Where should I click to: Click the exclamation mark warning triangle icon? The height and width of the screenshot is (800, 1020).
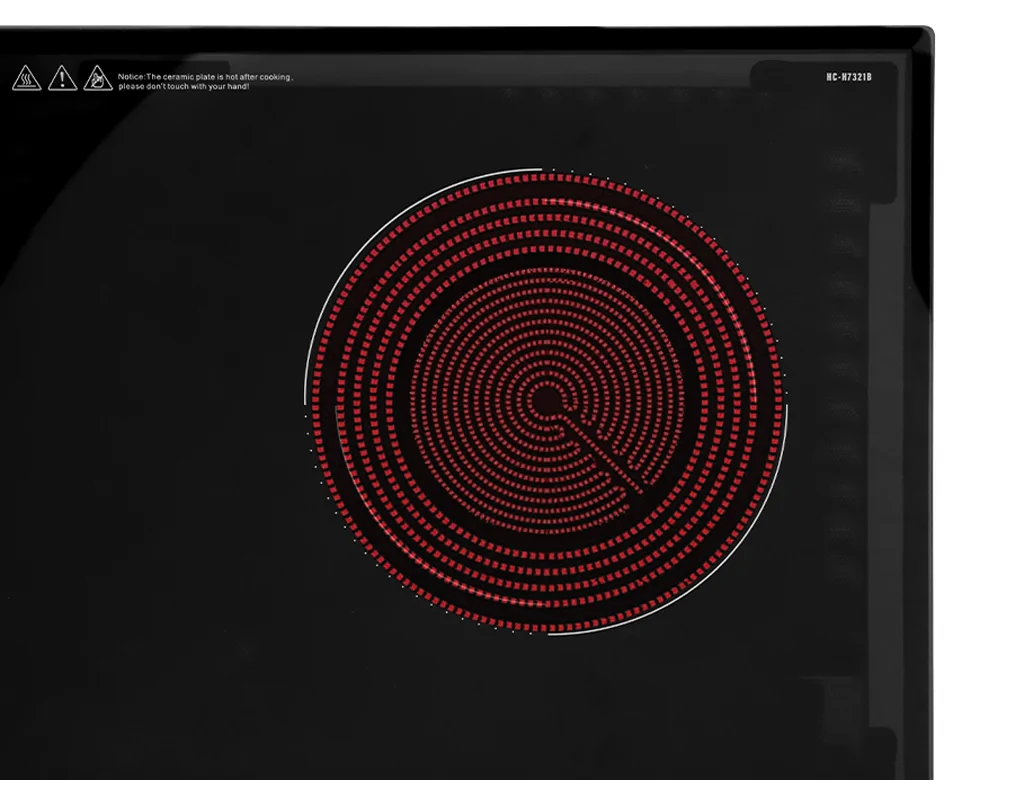[62, 78]
